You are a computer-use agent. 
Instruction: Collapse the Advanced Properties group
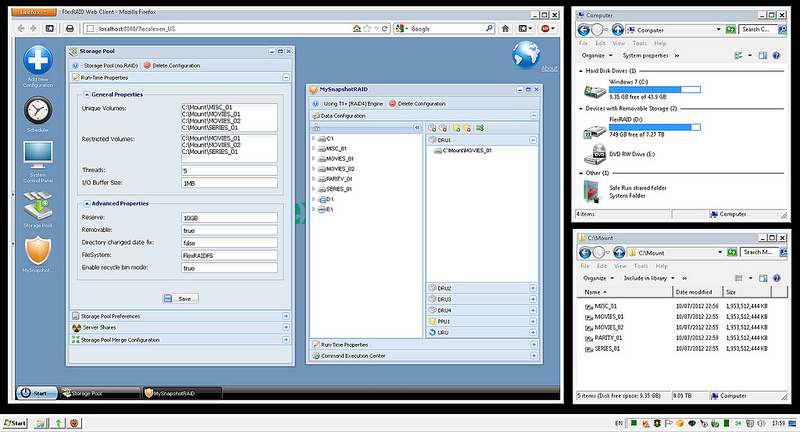click(x=87, y=204)
